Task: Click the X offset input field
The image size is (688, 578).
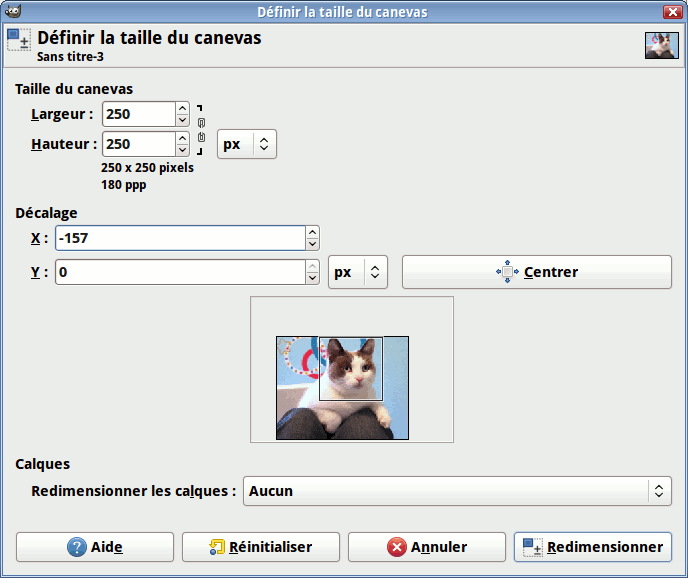Action: (x=180, y=238)
